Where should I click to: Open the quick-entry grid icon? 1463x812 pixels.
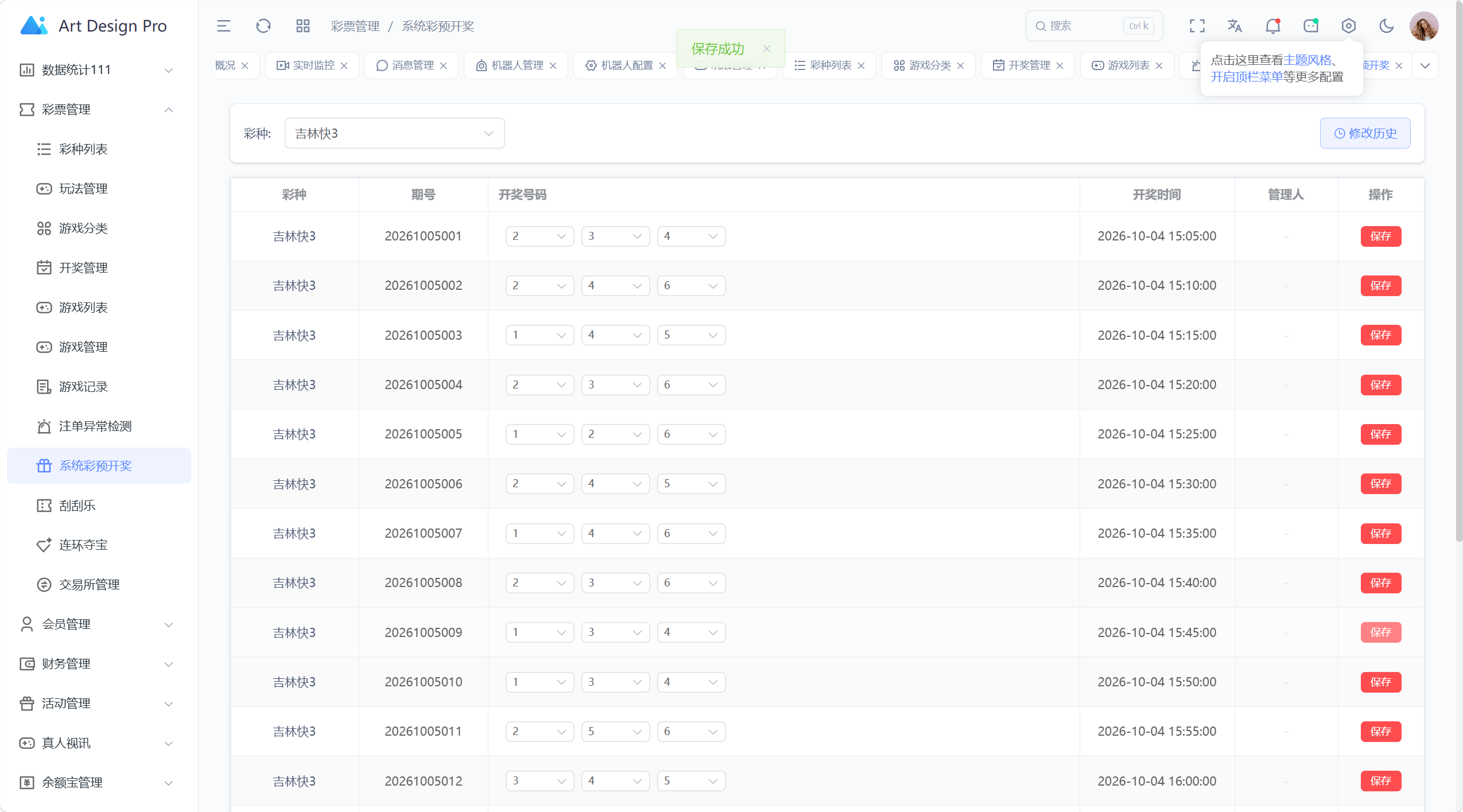[x=302, y=26]
